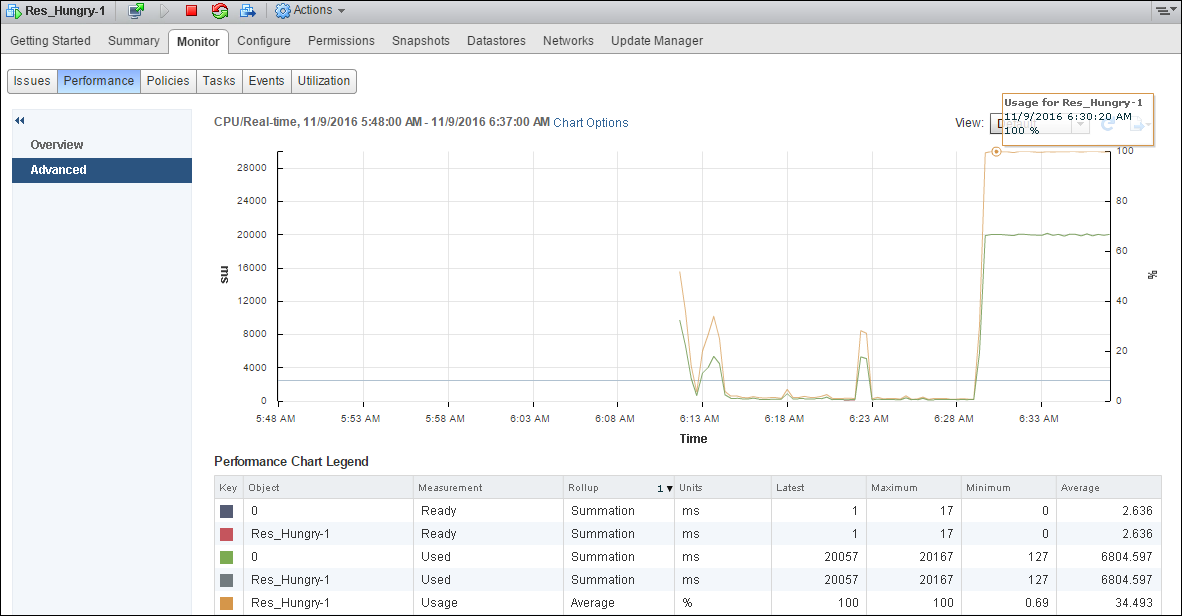
Task: View the Snapshots tab
Action: pos(421,41)
